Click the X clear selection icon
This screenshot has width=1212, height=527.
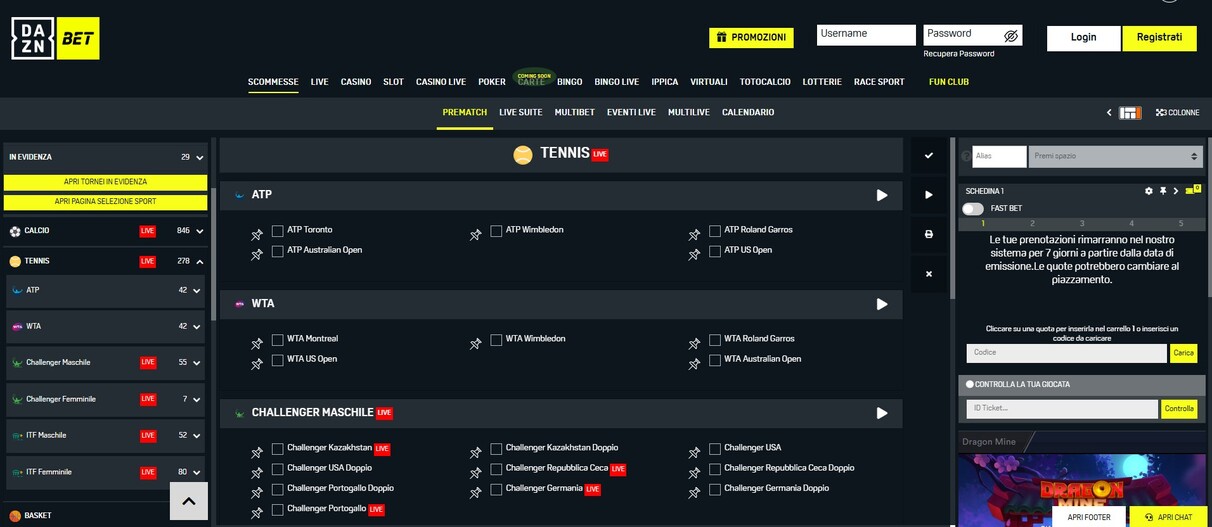tap(929, 273)
